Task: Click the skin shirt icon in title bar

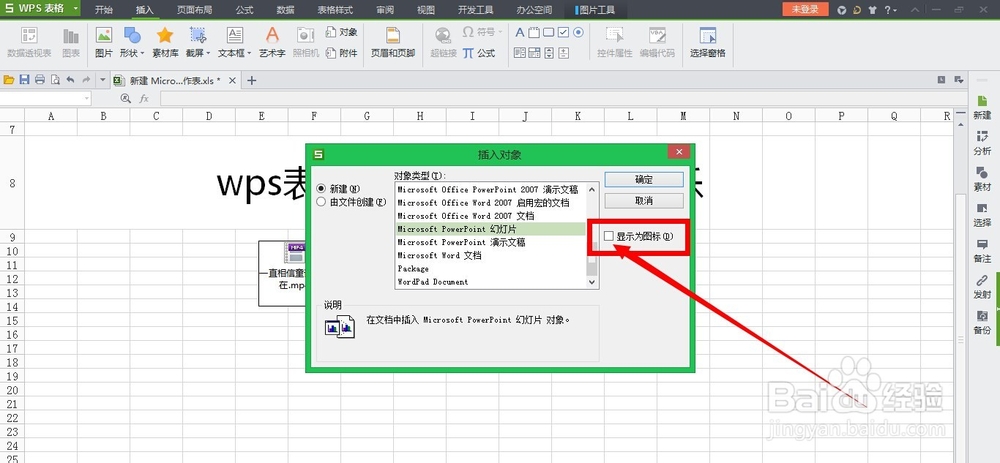Action: 872,10
